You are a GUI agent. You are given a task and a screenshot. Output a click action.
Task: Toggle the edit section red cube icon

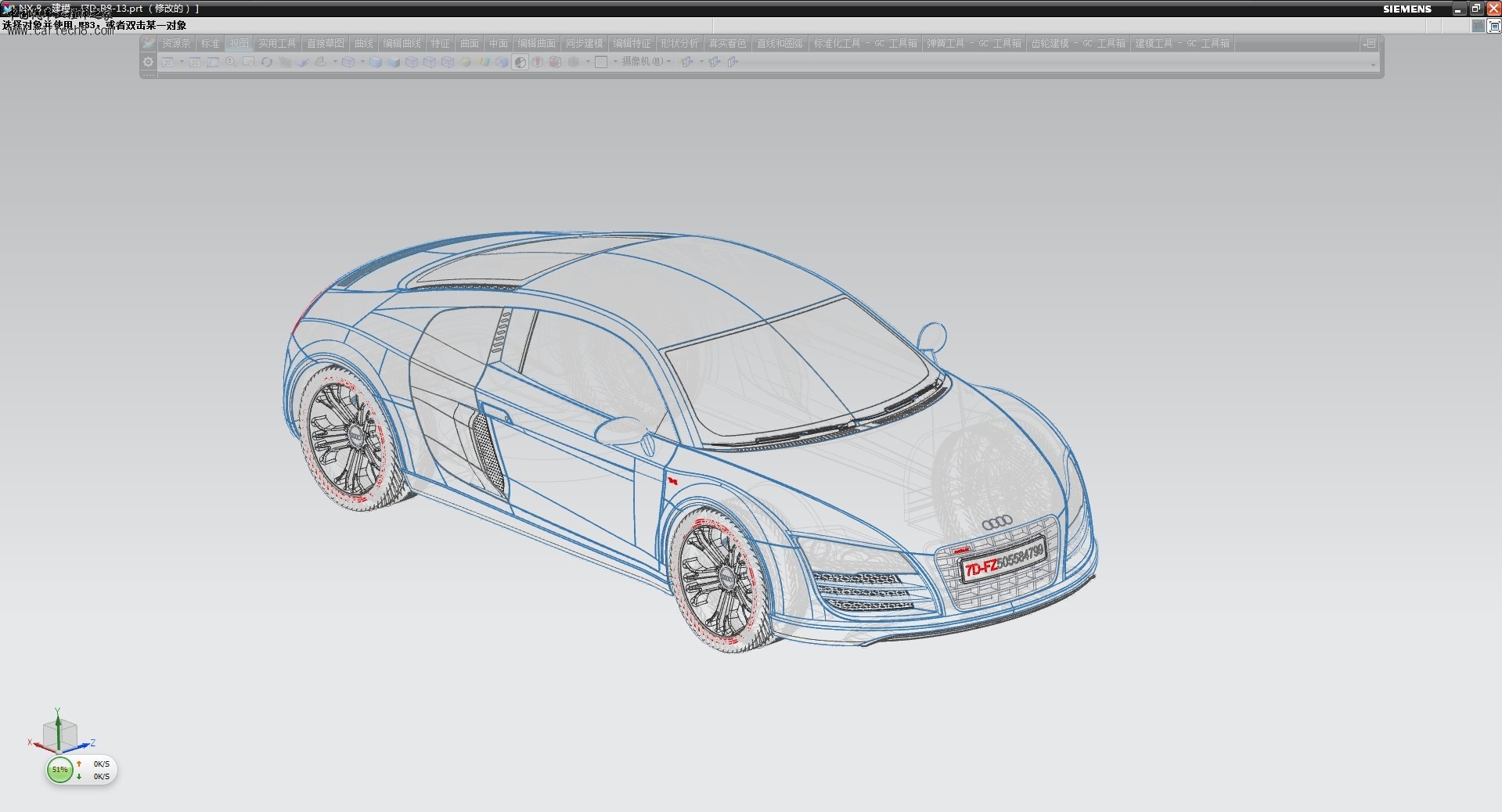click(x=555, y=62)
